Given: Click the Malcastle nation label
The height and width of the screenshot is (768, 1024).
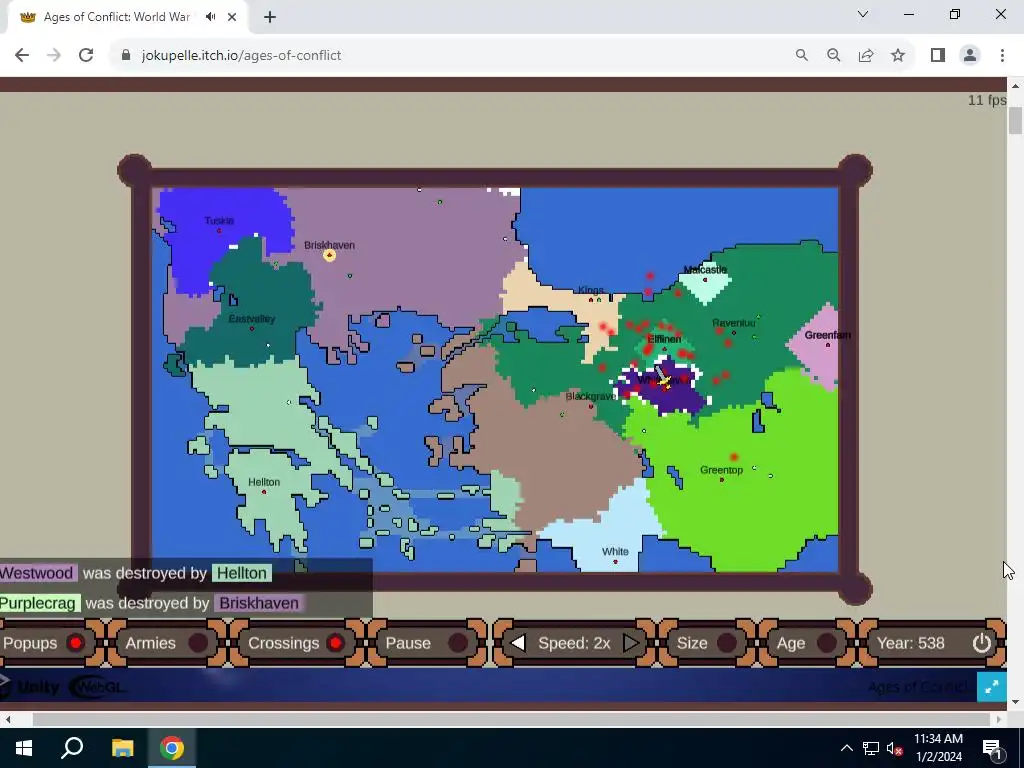Looking at the screenshot, I should click(705, 270).
